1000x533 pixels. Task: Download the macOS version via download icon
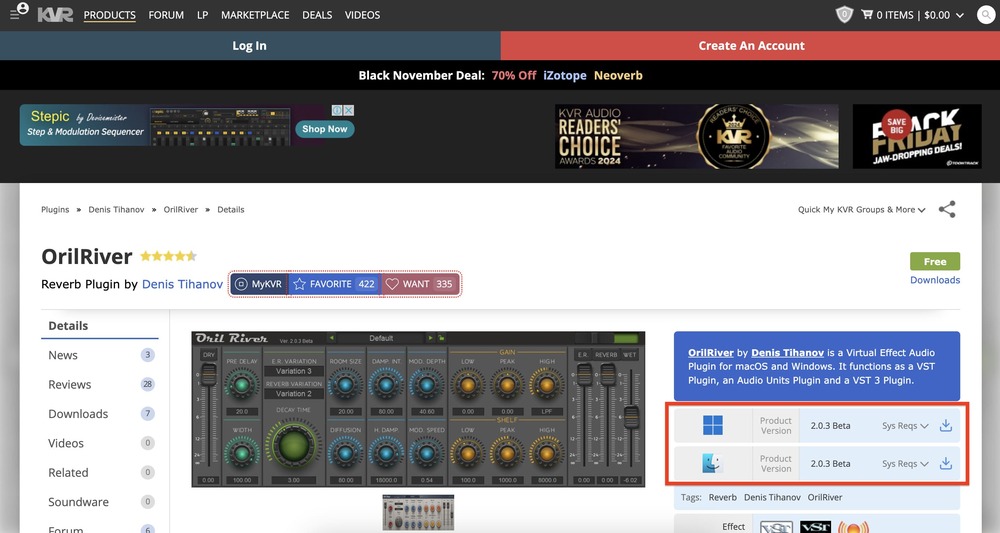[946, 464]
